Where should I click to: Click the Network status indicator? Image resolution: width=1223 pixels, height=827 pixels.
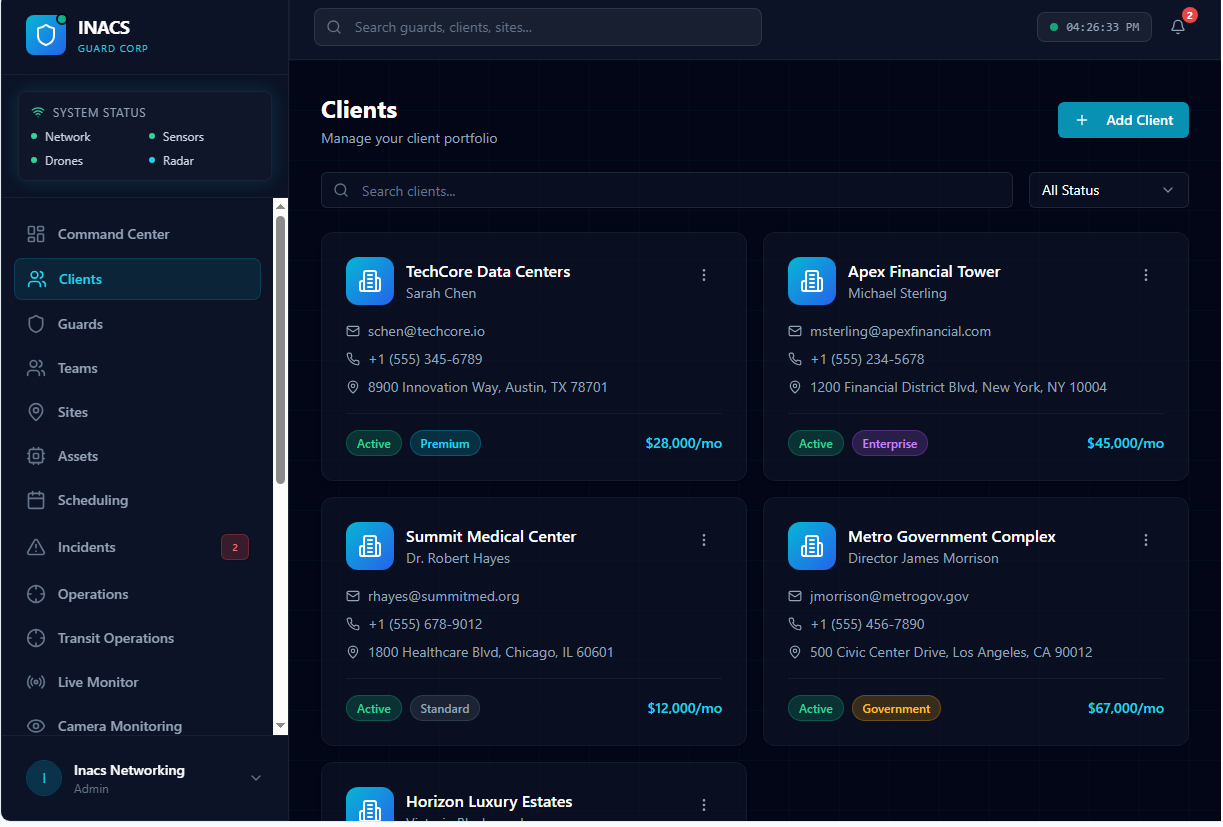(61, 137)
